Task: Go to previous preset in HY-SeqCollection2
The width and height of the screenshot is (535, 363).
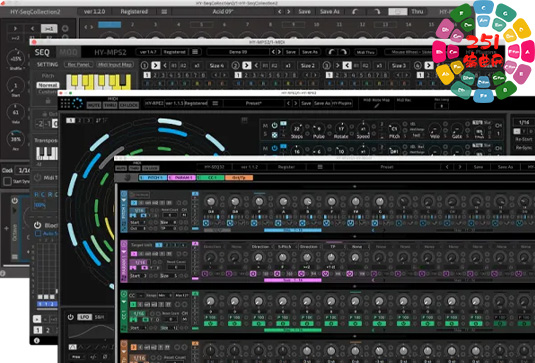Action: pos(279,12)
